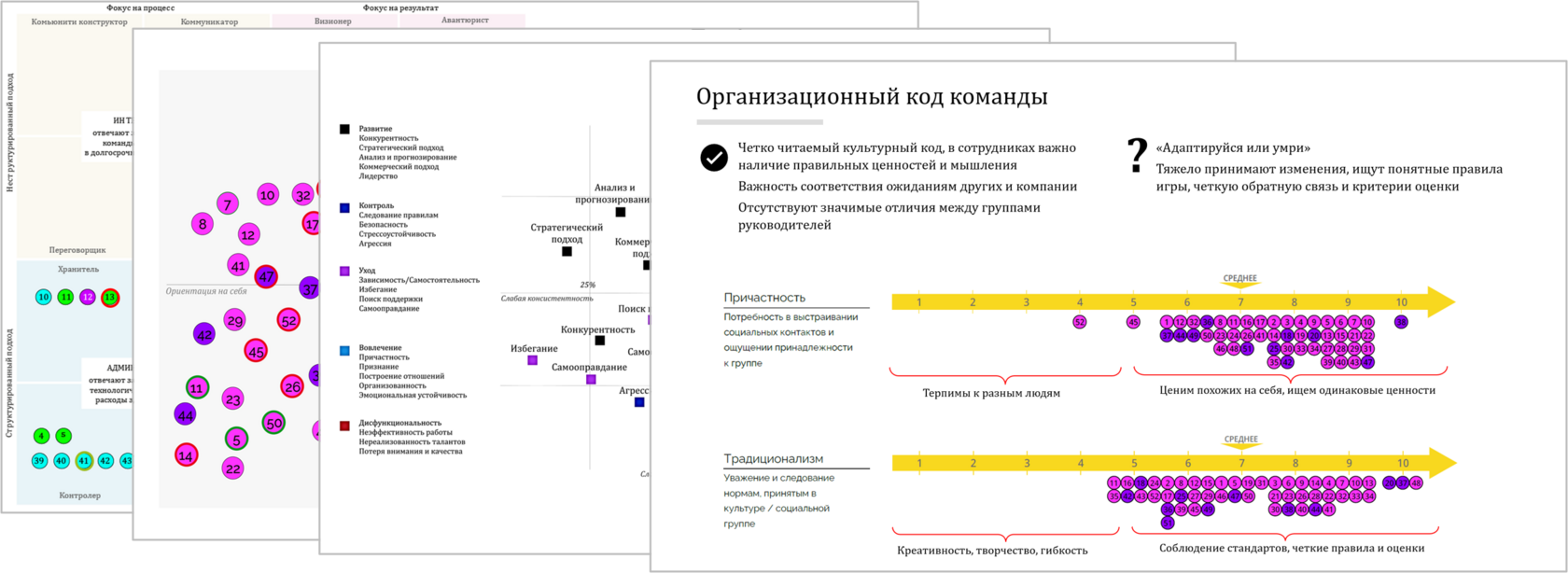This screenshot has height=573, width=1568.
Task: Click circle 48 at the Традиционализм scale end
Action: point(1416,483)
